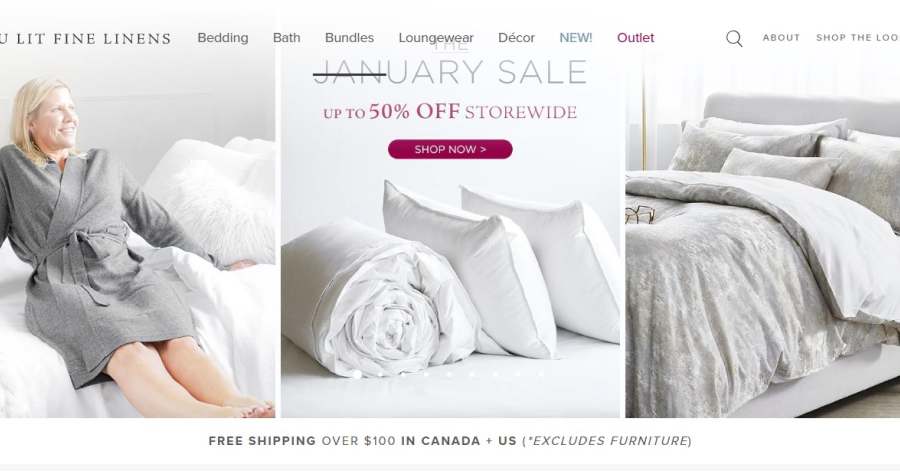The height and width of the screenshot is (472, 900).
Task: Visit the ABOUT page
Action: click(781, 38)
